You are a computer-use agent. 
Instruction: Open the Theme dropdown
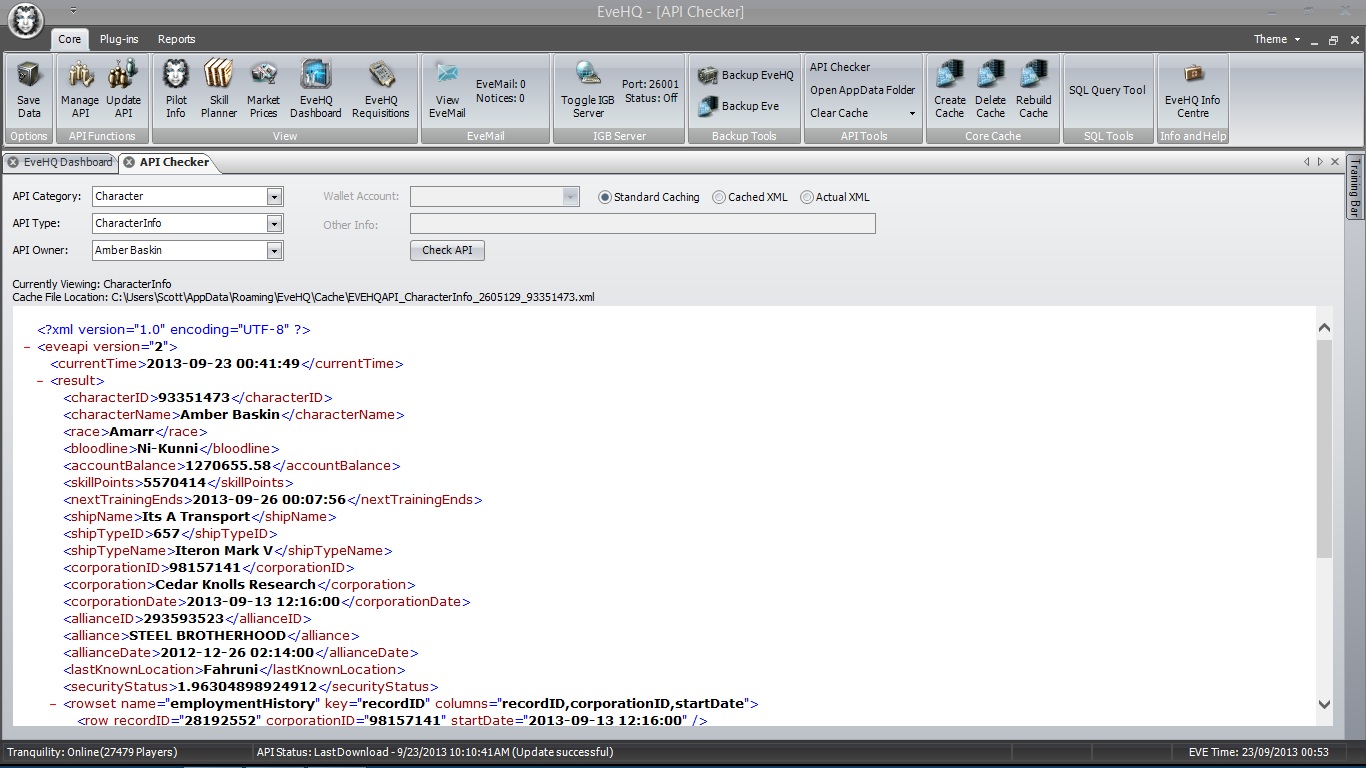pyautogui.click(x=1278, y=40)
